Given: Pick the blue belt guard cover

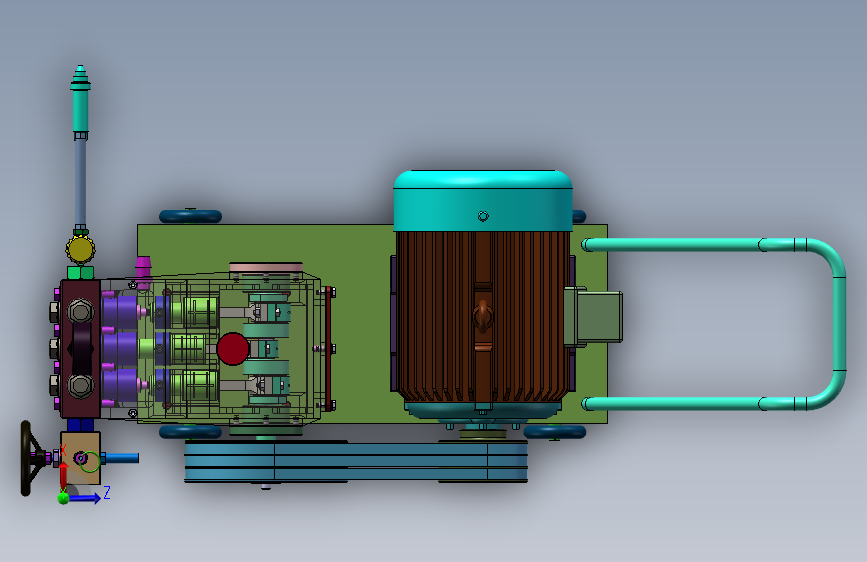Looking at the screenshot, I should point(356,462).
